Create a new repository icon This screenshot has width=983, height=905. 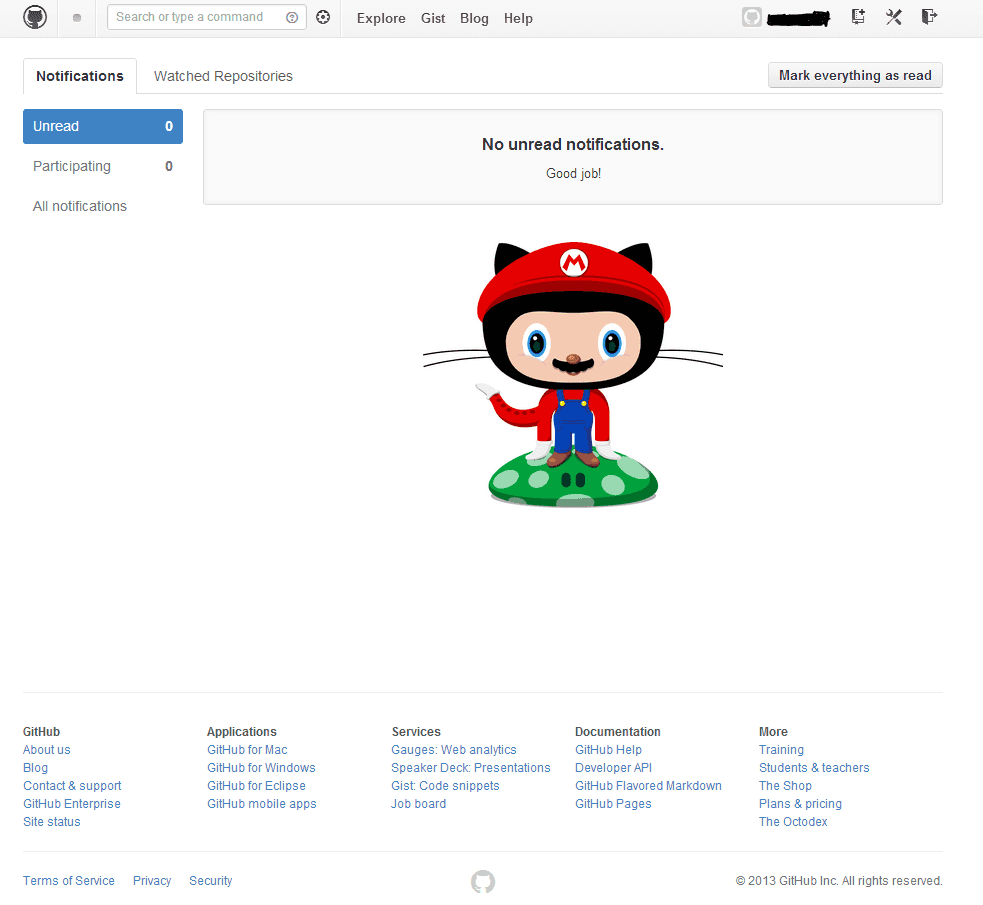point(858,17)
